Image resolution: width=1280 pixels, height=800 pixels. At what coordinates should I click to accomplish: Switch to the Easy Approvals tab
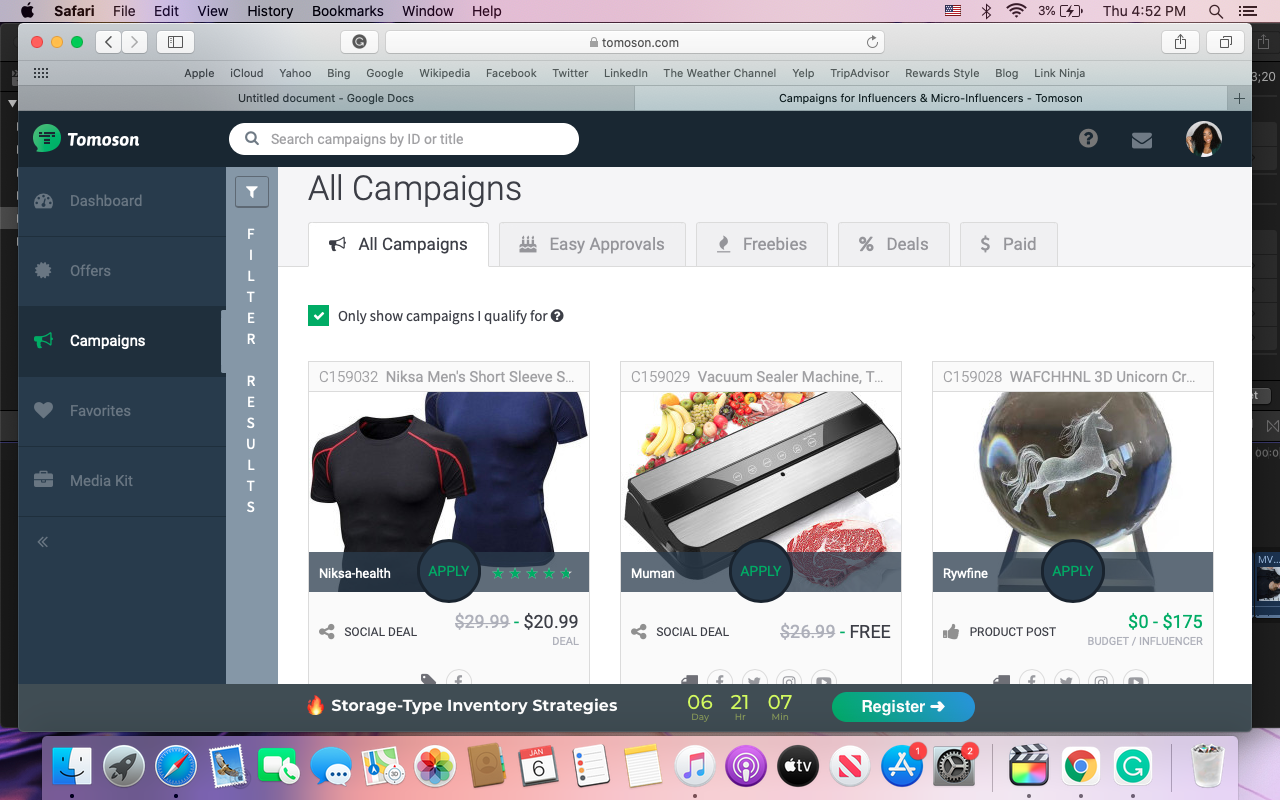(592, 244)
